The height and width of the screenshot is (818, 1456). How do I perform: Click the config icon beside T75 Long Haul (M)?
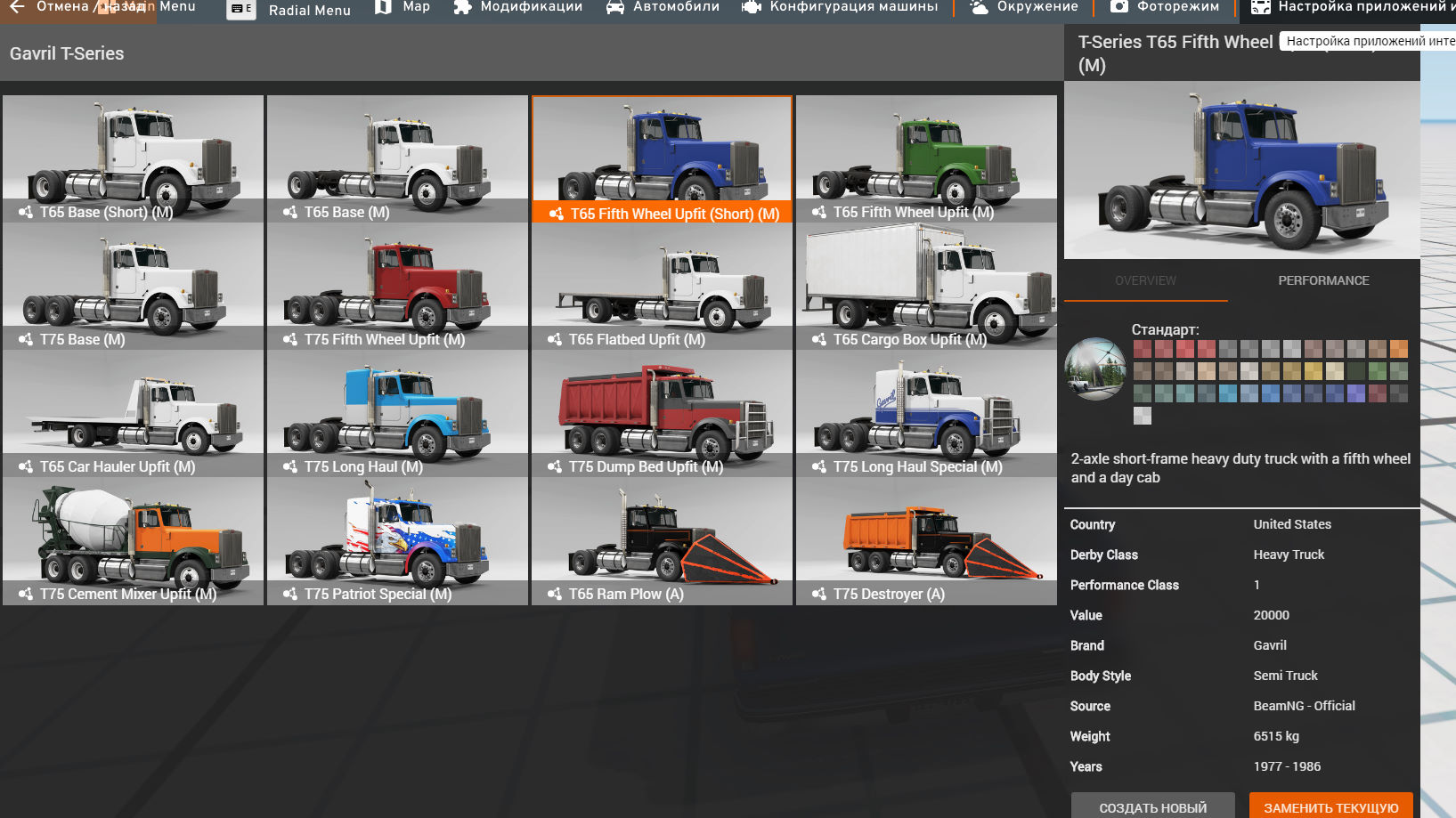[x=290, y=466]
